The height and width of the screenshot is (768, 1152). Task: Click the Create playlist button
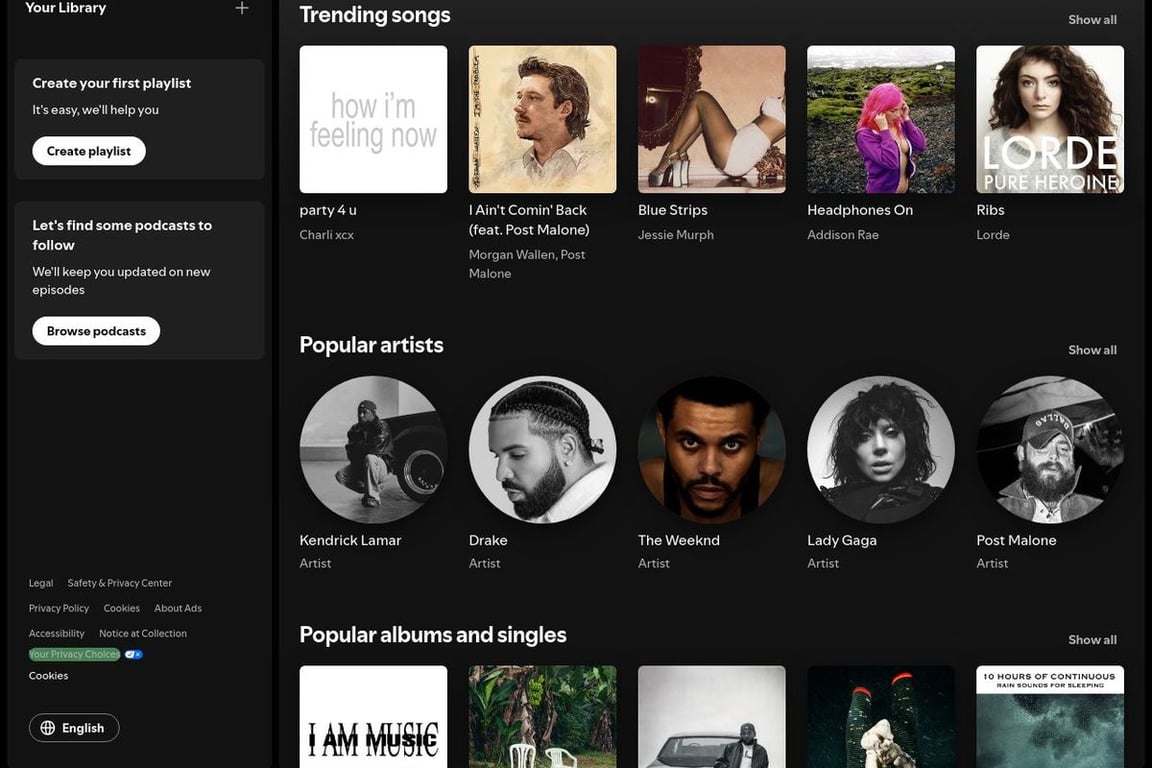click(x=89, y=151)
